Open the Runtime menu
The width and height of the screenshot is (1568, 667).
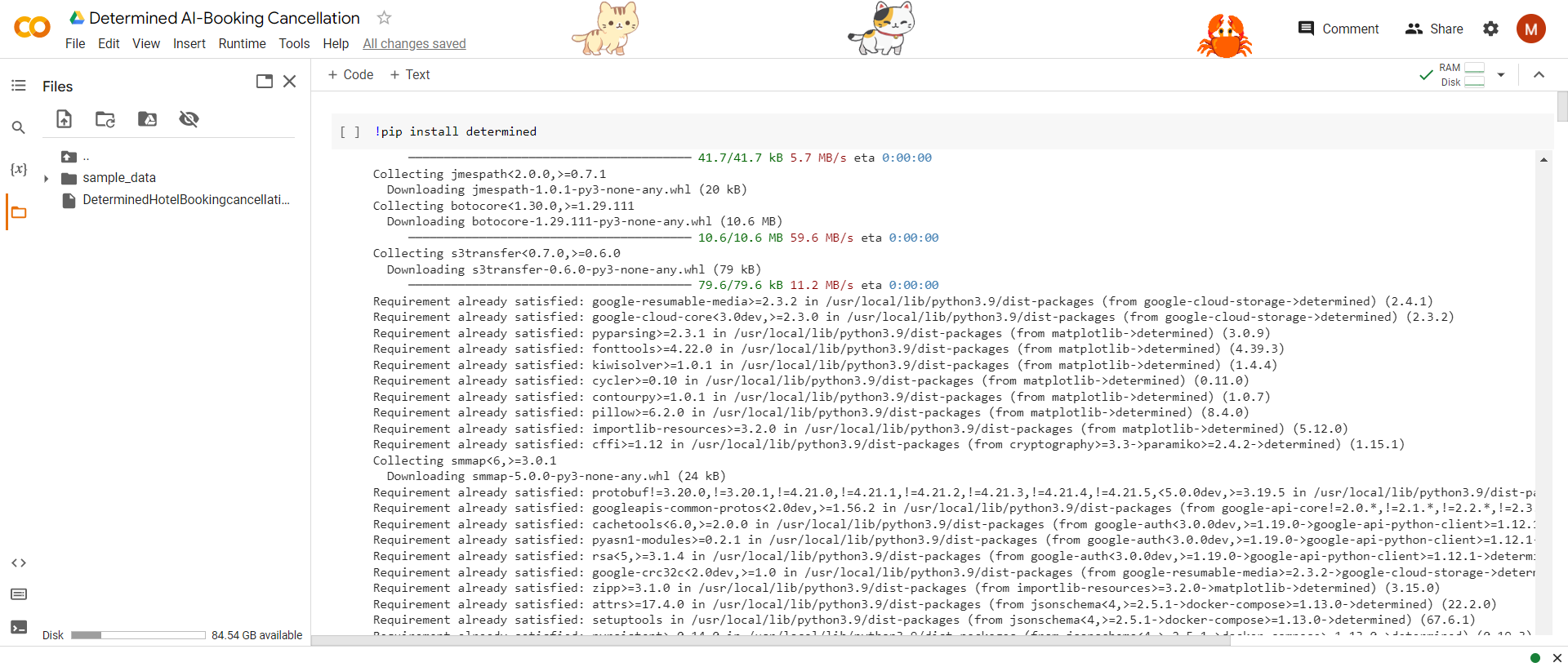242,43
